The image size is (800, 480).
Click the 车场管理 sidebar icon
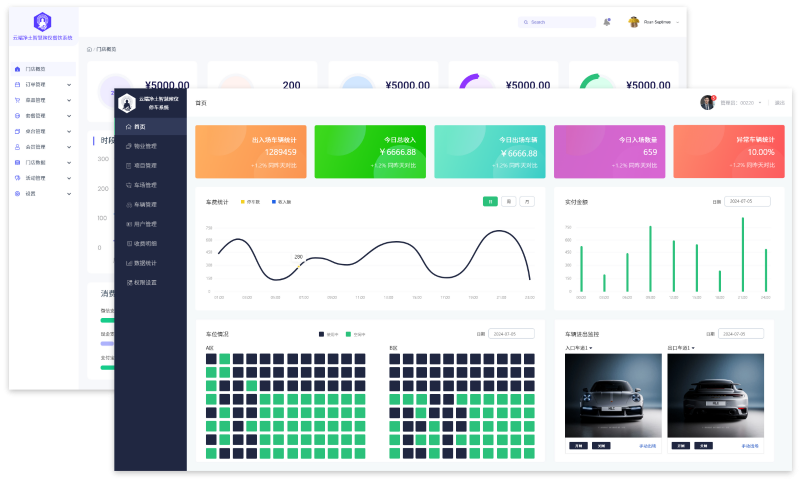[128, 185]
